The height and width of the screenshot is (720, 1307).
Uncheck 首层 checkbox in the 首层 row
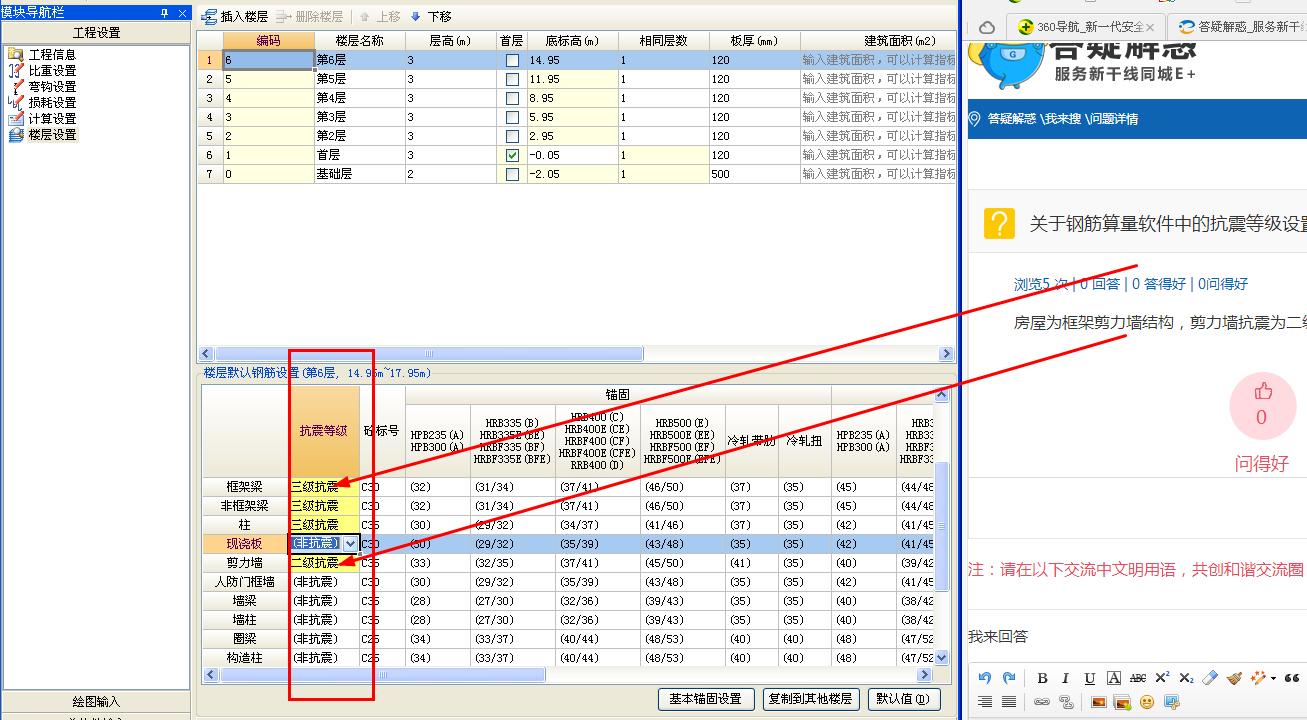pyautogui.click(x=512, y=156)
